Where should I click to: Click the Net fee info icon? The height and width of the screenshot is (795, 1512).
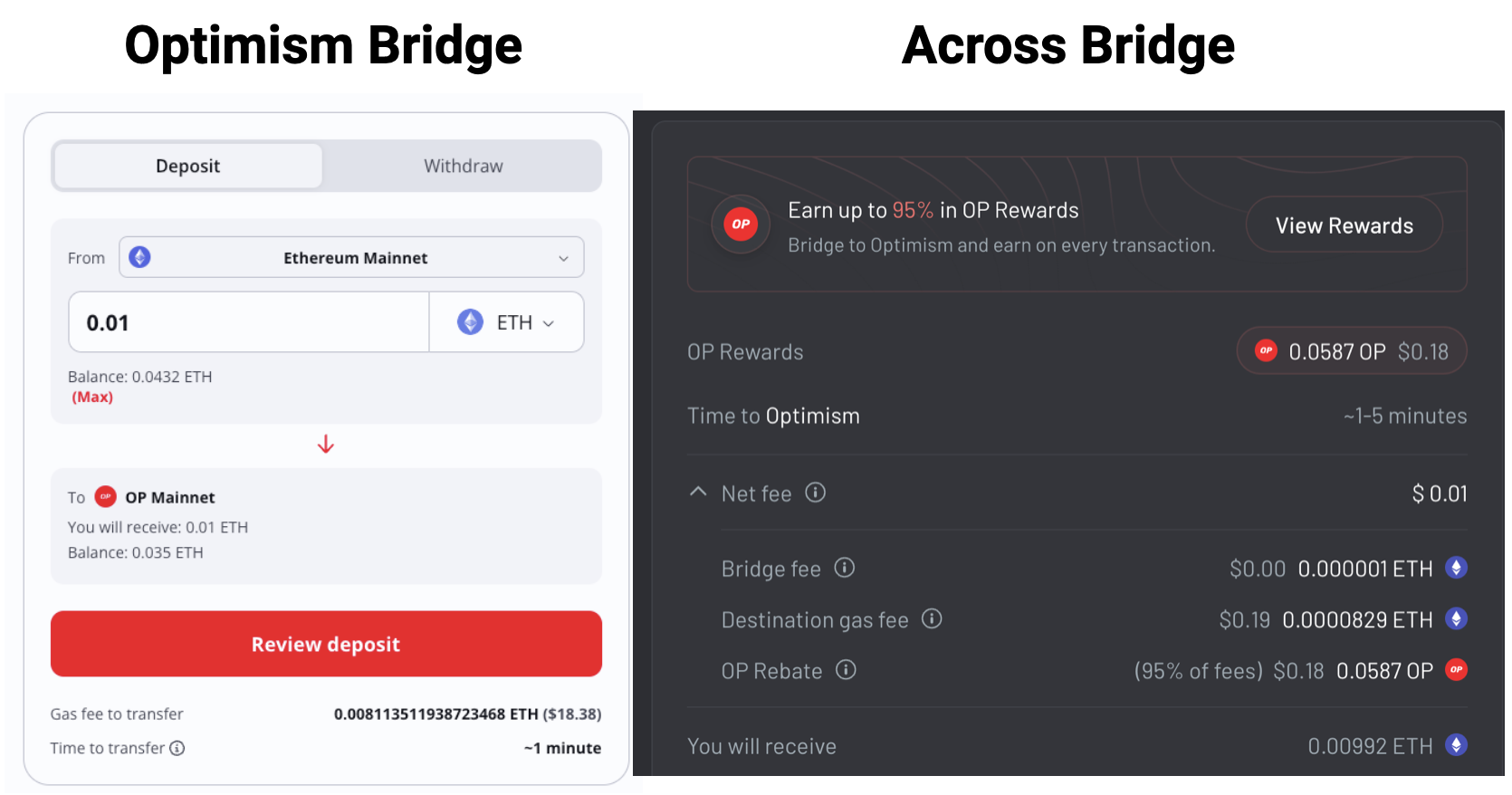[x=815, y=493]
